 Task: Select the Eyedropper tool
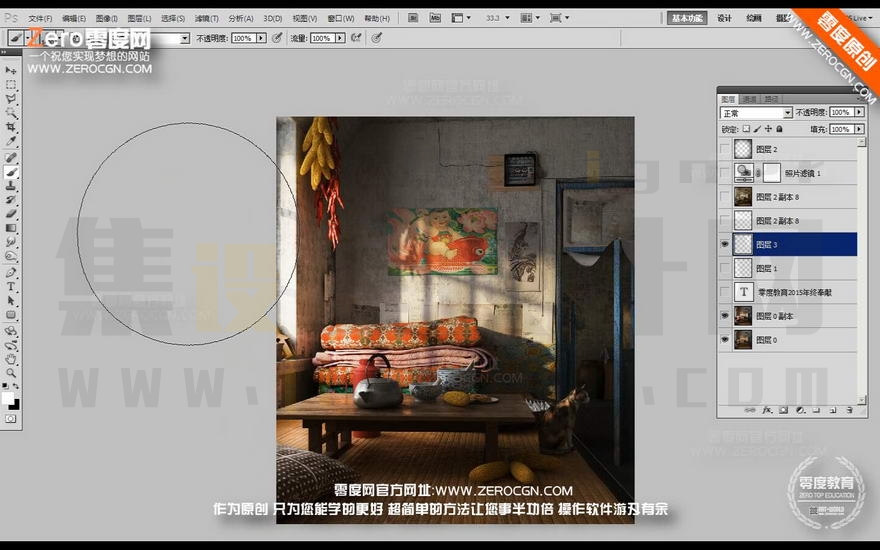[x=11, y=141]
